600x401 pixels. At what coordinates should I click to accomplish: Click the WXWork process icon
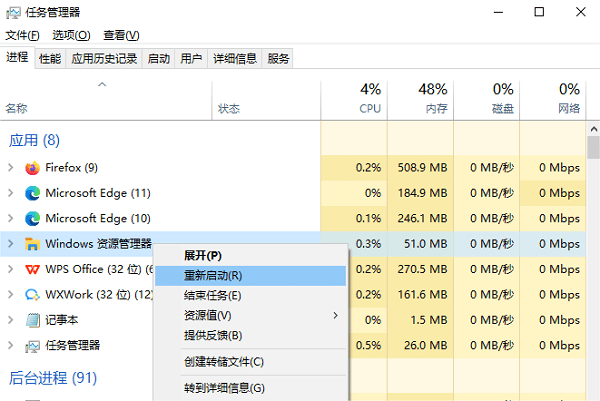[32, 295]
